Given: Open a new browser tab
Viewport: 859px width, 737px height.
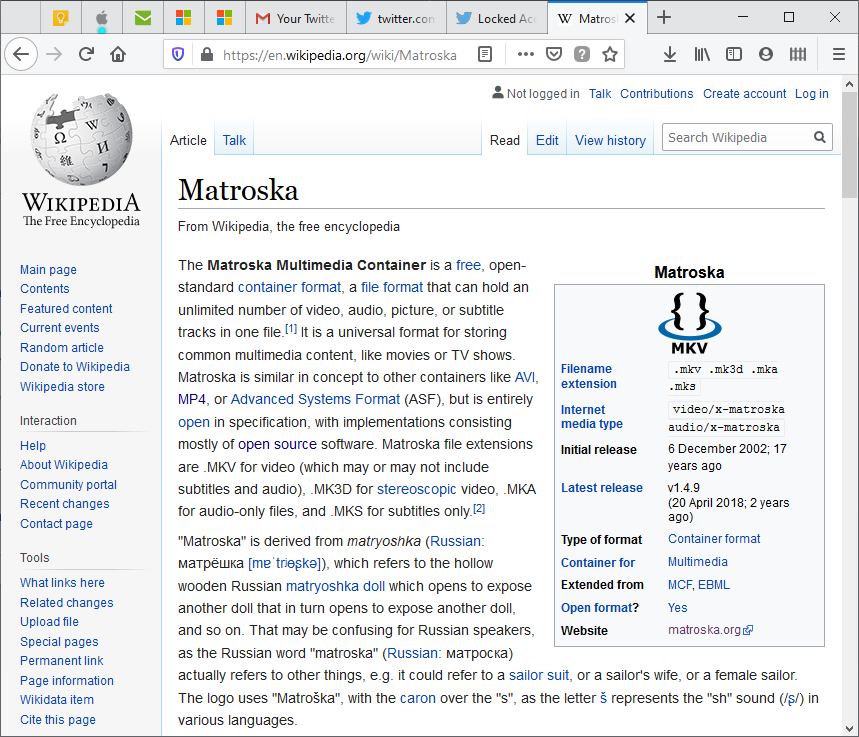Looking at the screenshot, I should point(664,18).
